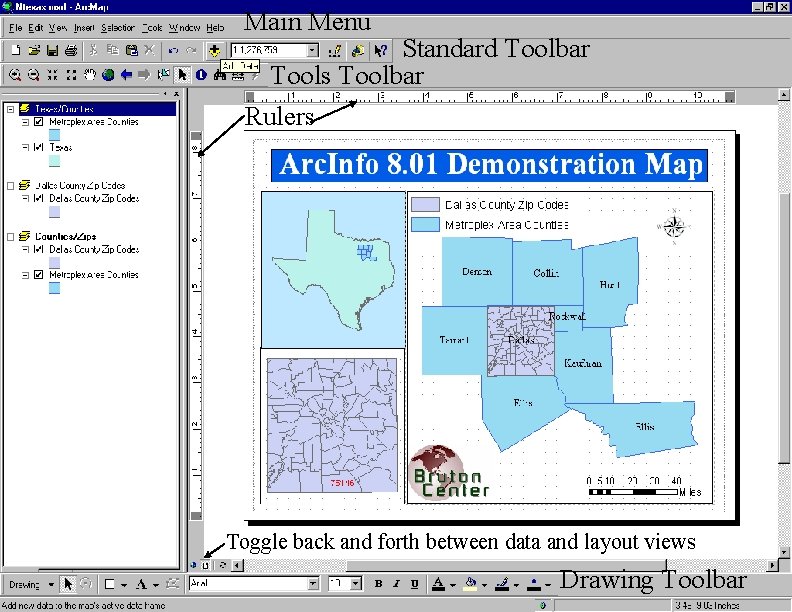Save the map with the floppy disk icon
The width and height of the screenshot is (792, 612).
(x=52, y=50)
